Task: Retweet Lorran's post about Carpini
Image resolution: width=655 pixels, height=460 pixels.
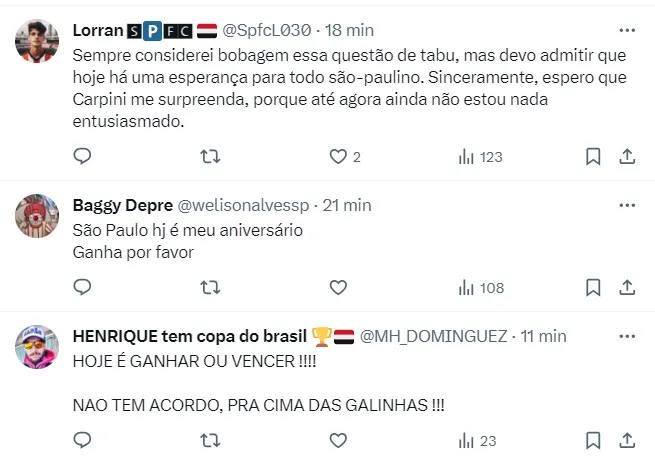Action: [x=210, y=156]
